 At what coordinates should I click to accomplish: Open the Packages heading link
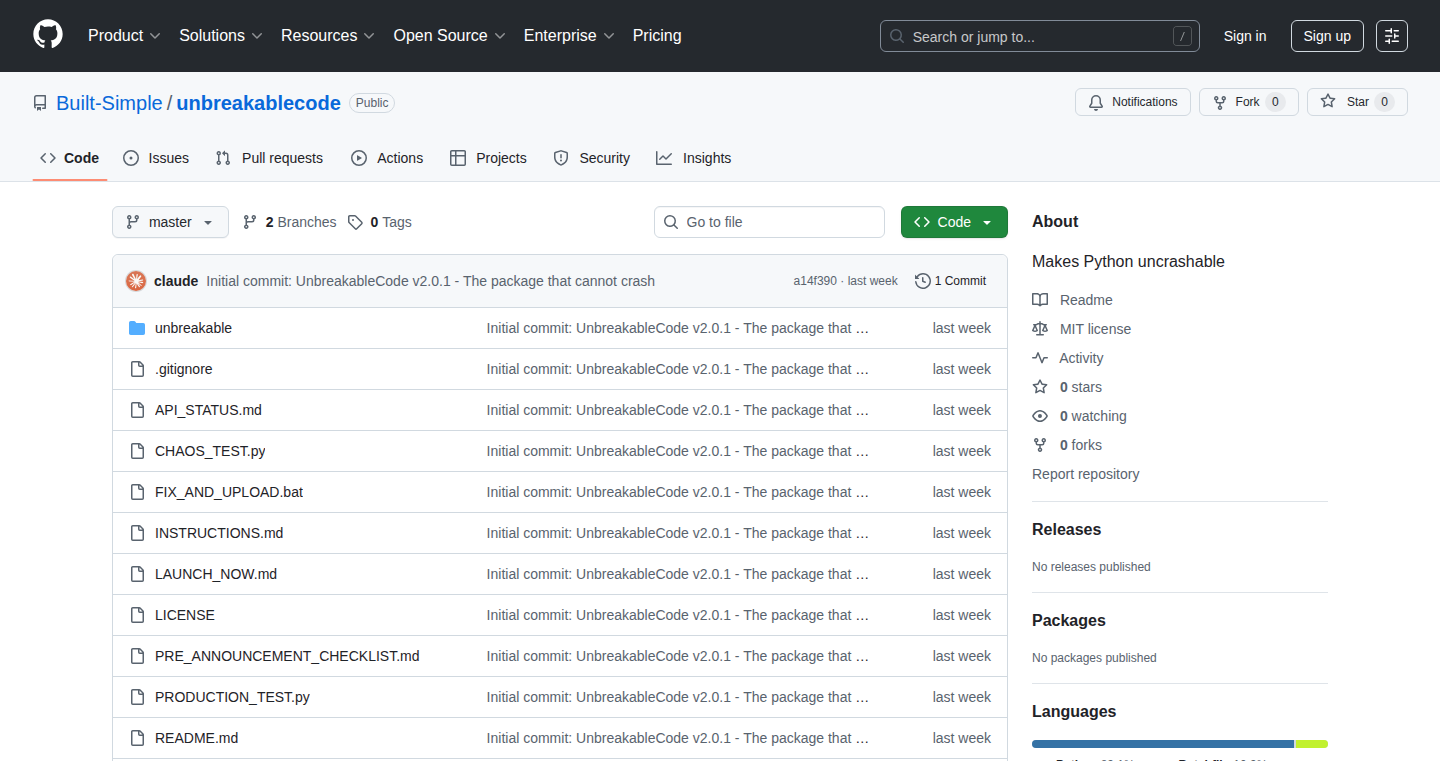click(1069, 620)
